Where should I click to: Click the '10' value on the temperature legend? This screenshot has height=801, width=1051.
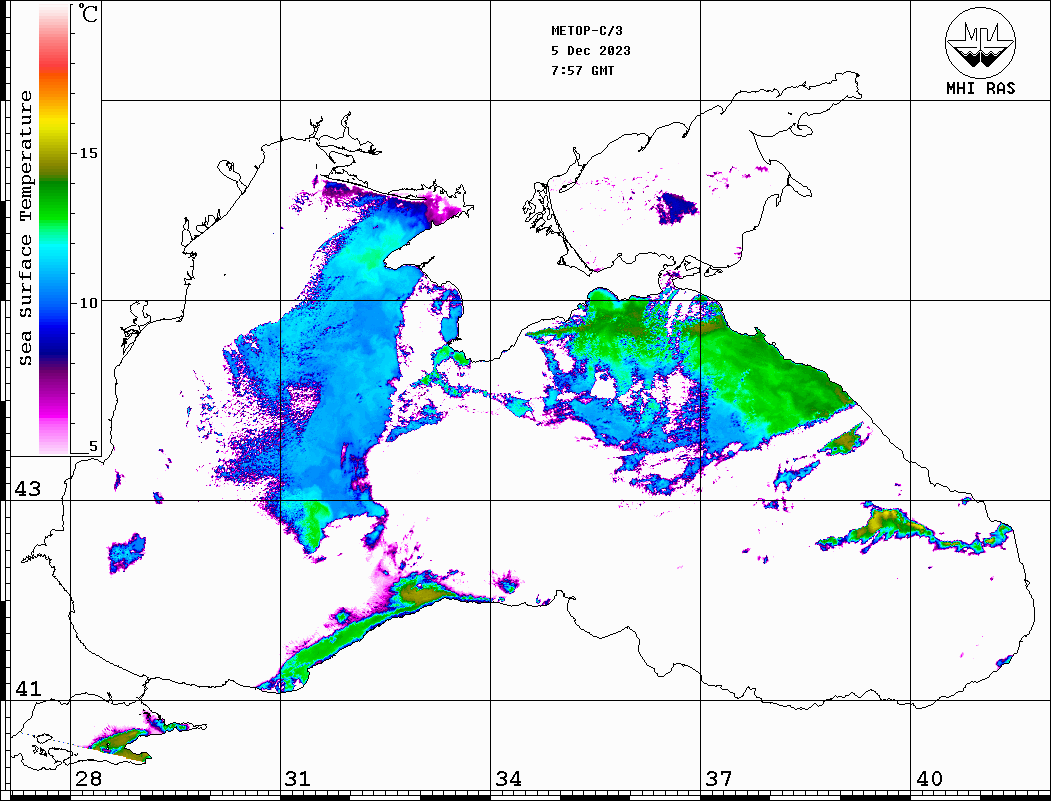pyautogui.click(x=88, y=303)
